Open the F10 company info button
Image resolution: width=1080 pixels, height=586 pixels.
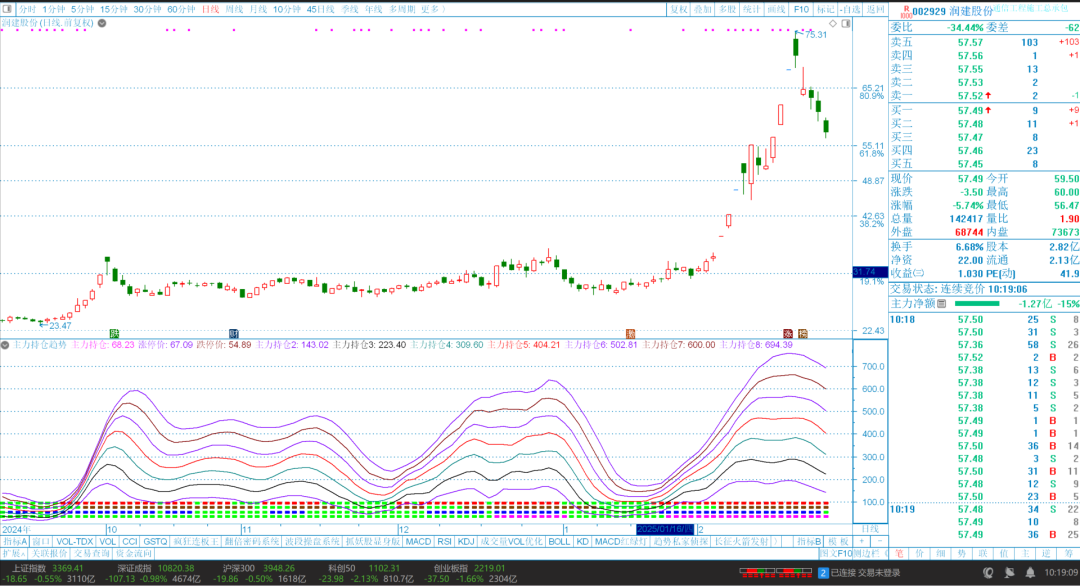801,10
